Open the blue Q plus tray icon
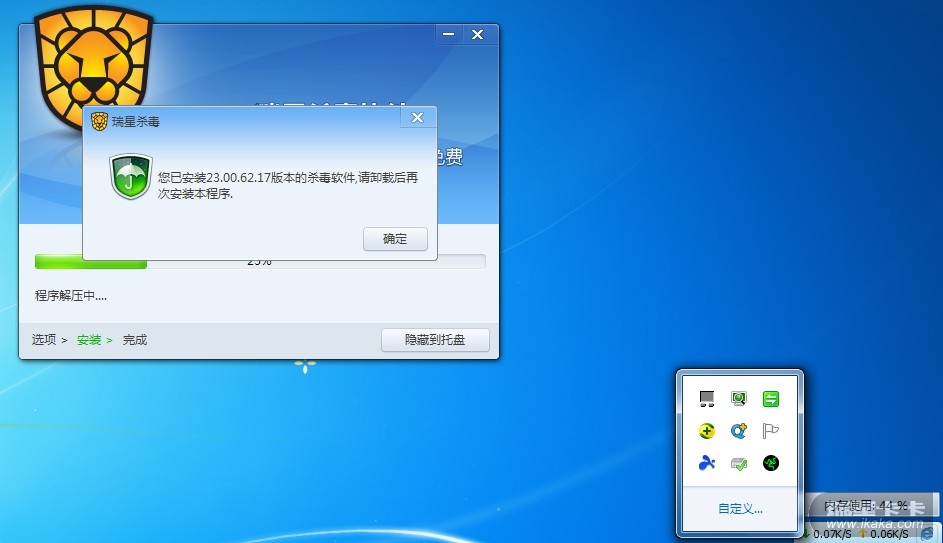 (739, 431)
